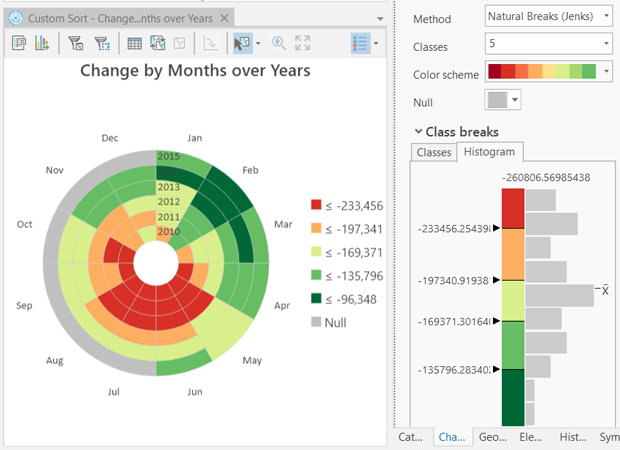Select the Histogram tab
Image resolution: width=620 pixels, height=450 pixels.
pyautogui.click(x=490, y=152)
